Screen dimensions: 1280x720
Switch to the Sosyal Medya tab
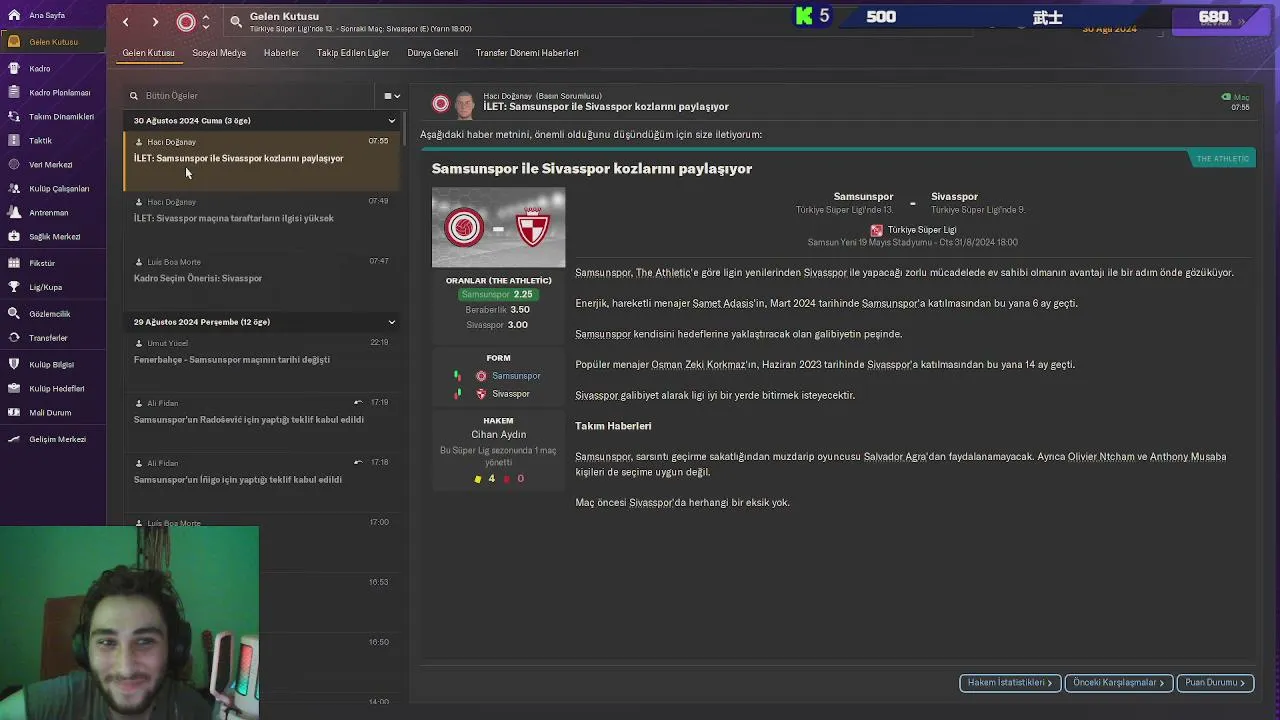pos(219,53)
